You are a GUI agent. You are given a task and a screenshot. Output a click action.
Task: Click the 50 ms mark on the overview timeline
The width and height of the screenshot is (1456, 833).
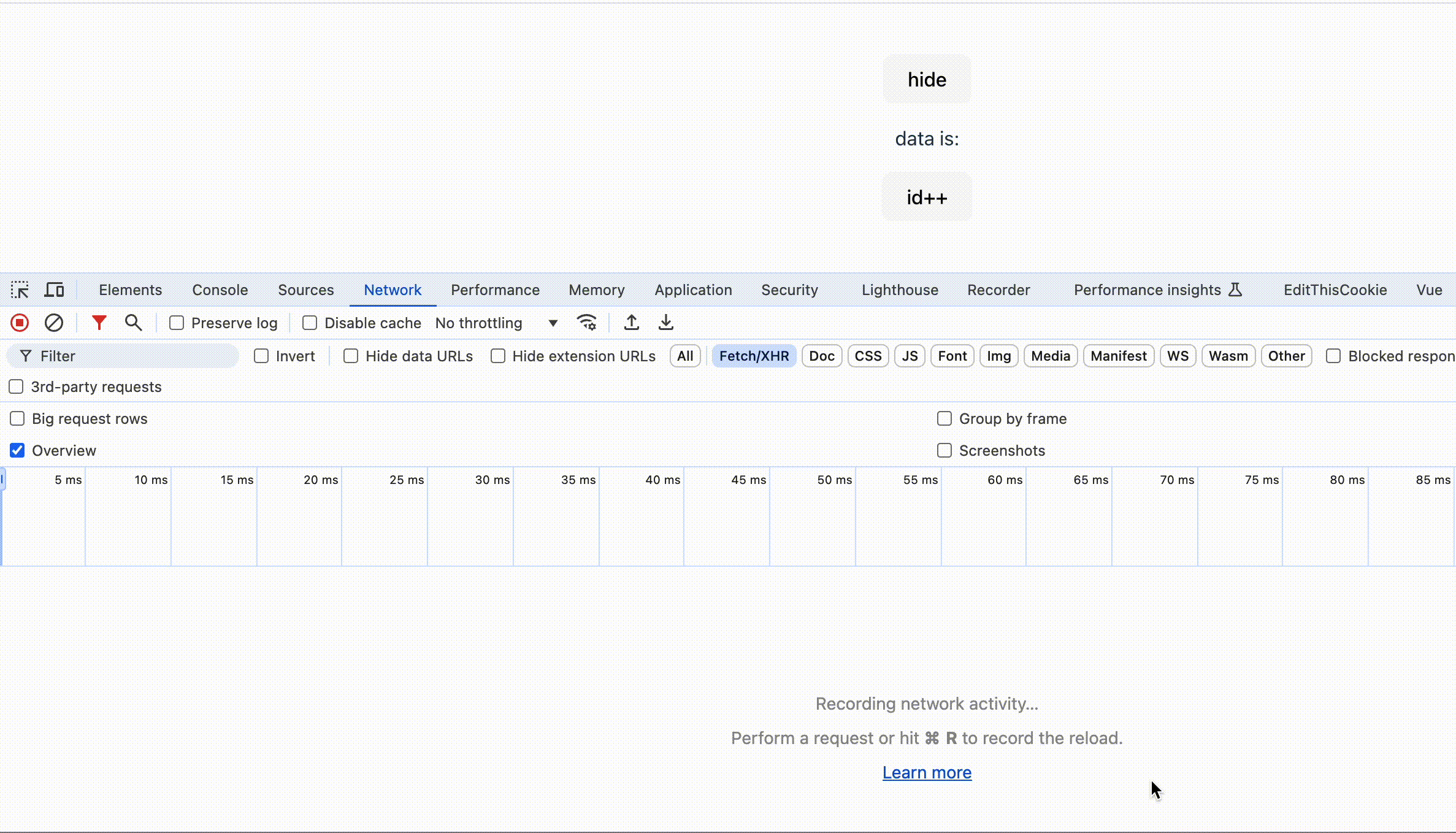(834, 480)
